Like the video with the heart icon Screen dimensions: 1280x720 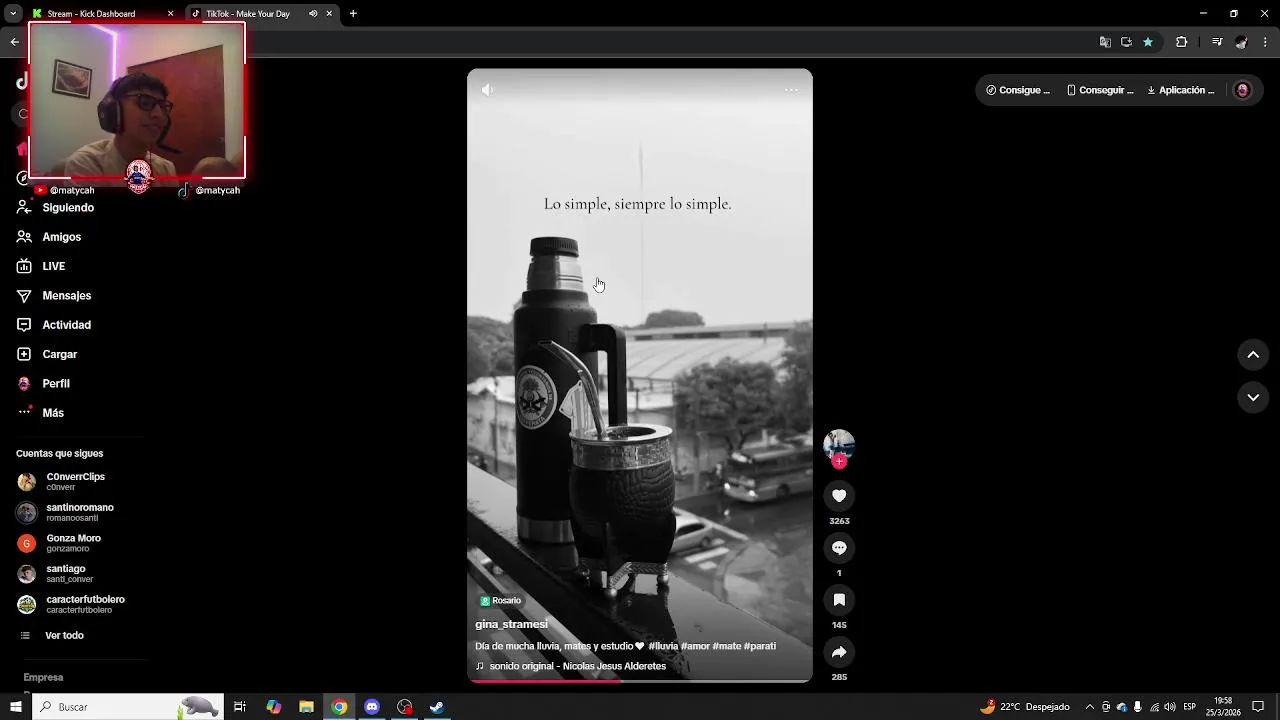839,496
